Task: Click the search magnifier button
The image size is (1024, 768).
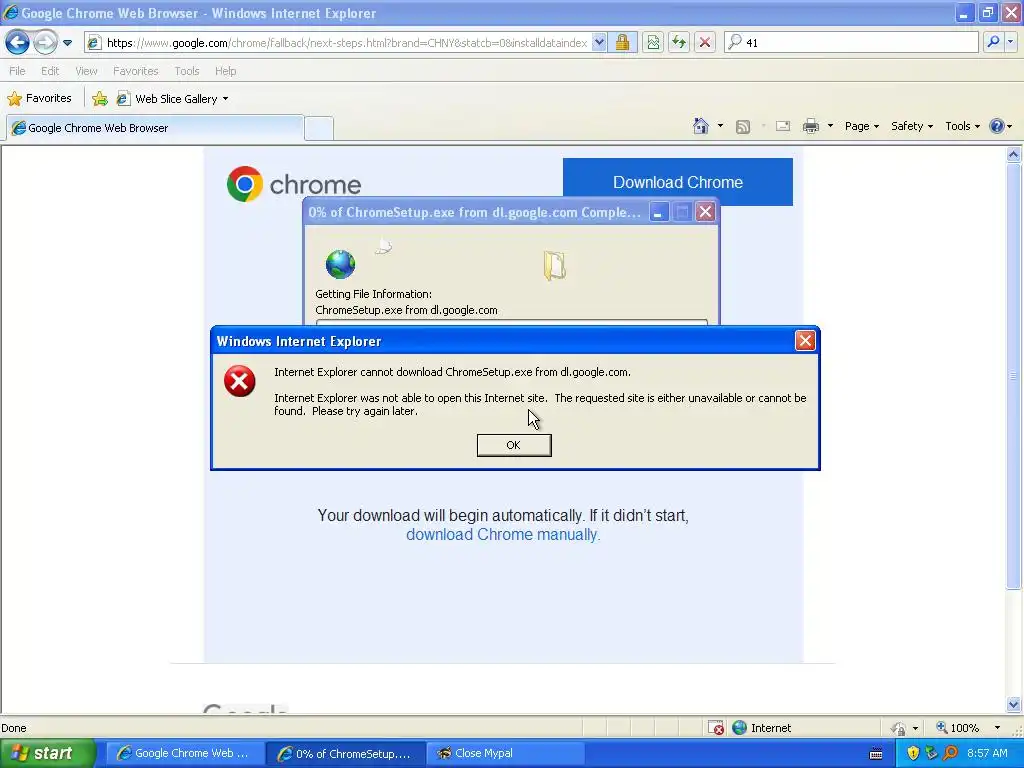Action: (x=993, y=42)
